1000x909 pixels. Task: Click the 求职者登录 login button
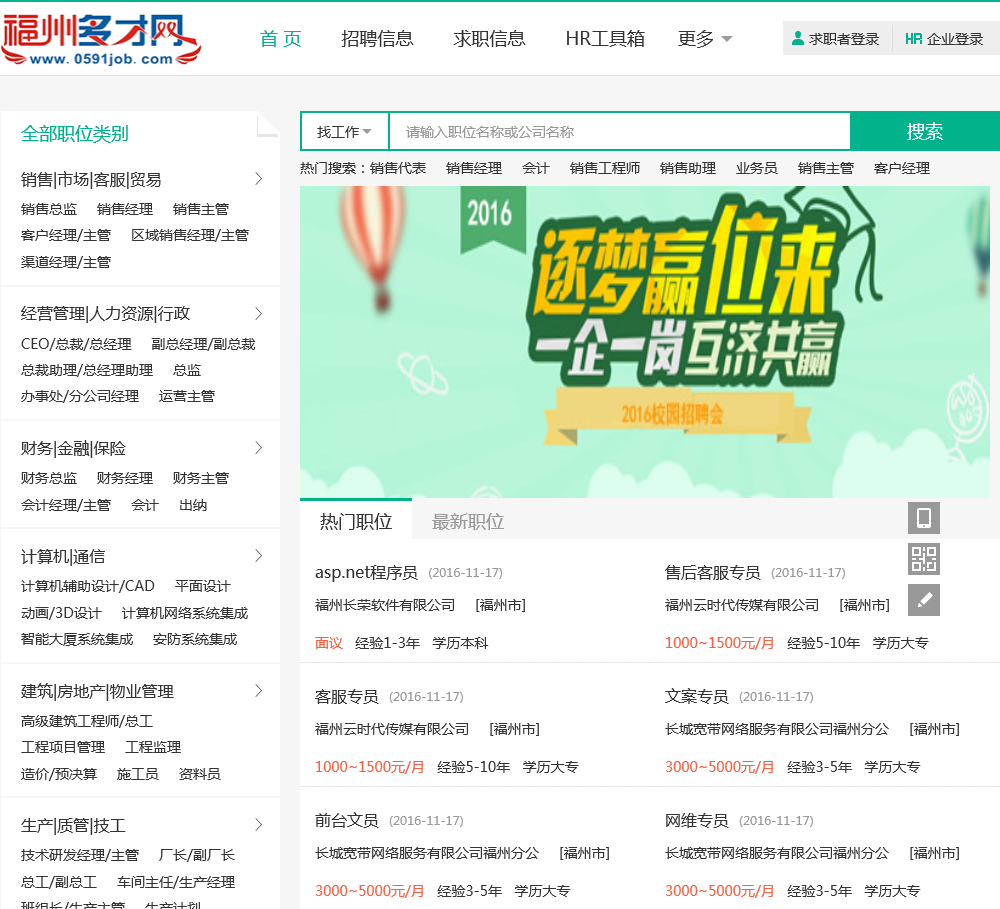(837, 39)
